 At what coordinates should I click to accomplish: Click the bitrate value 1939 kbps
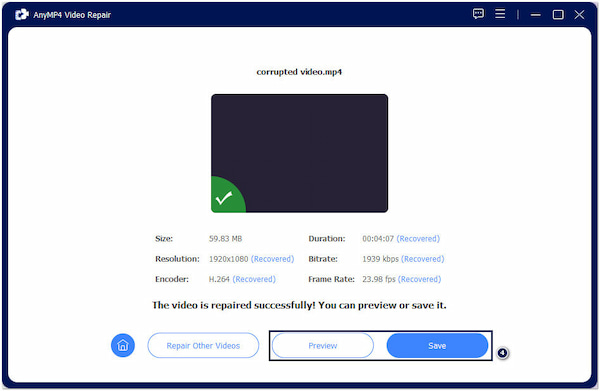[x=380, y=259]
